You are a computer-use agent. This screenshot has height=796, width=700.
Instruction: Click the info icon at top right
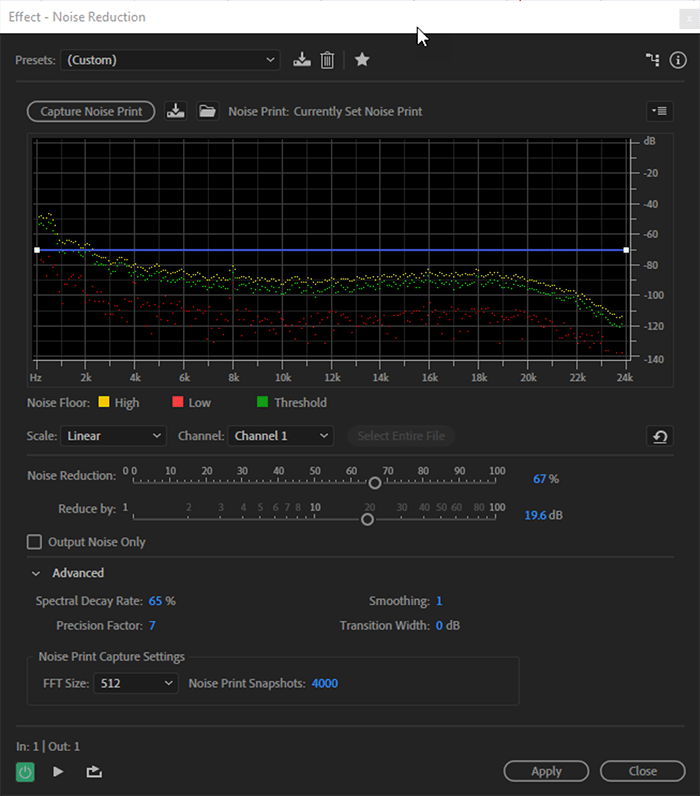tap(680, 60)
